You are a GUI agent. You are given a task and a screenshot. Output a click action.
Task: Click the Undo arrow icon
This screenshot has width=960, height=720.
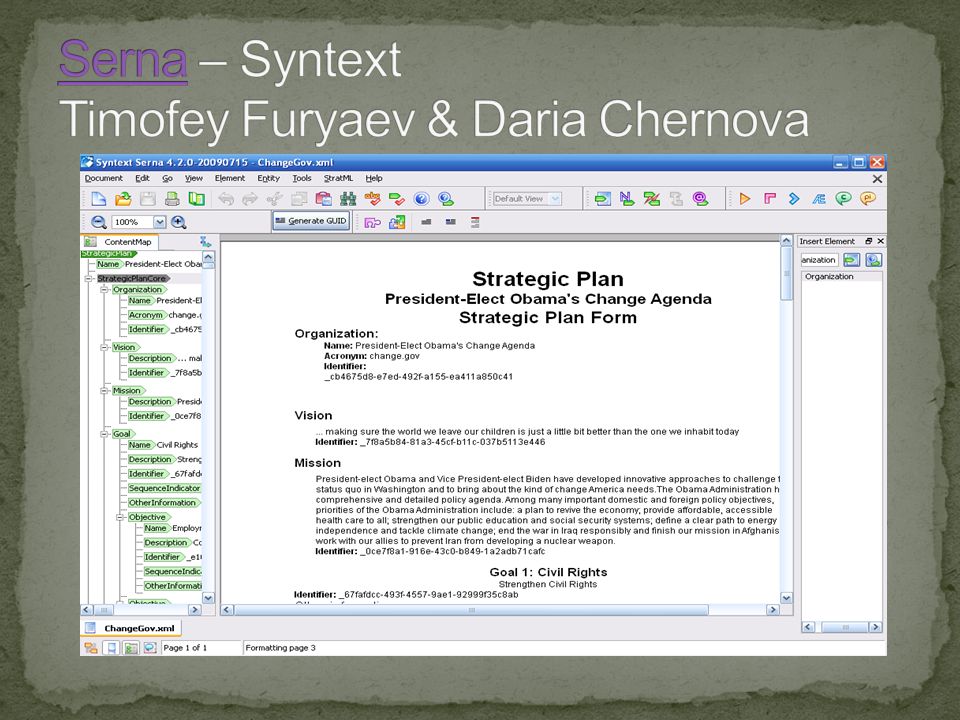click(226, 199)
